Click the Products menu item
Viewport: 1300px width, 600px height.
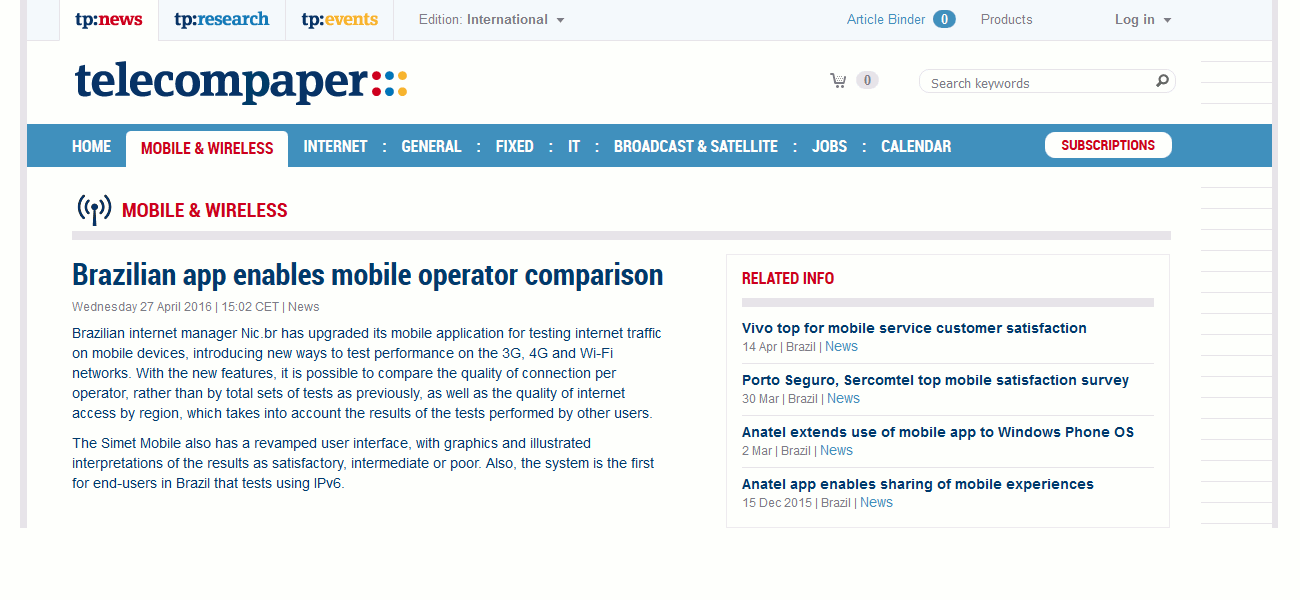(1006, 18)
